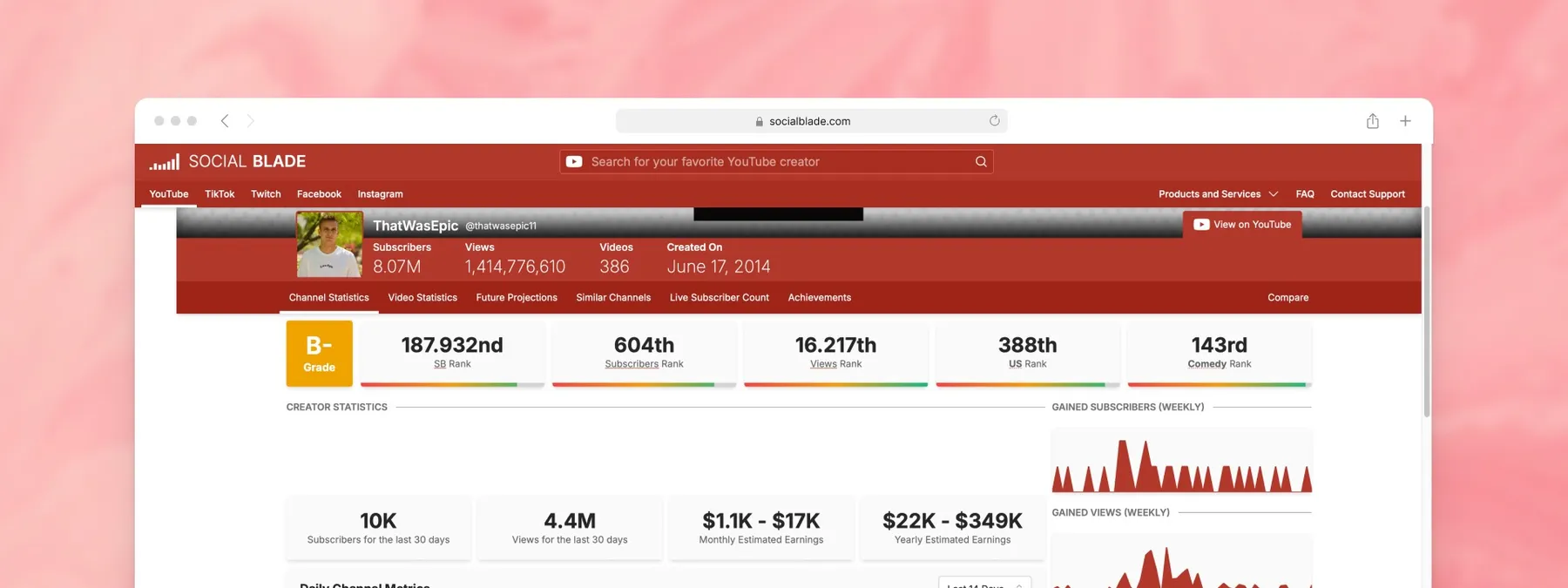Click the Comedy Rank progress bar
The height and width of the screenshot is (588, 1568).
(x=1220, y=384)
